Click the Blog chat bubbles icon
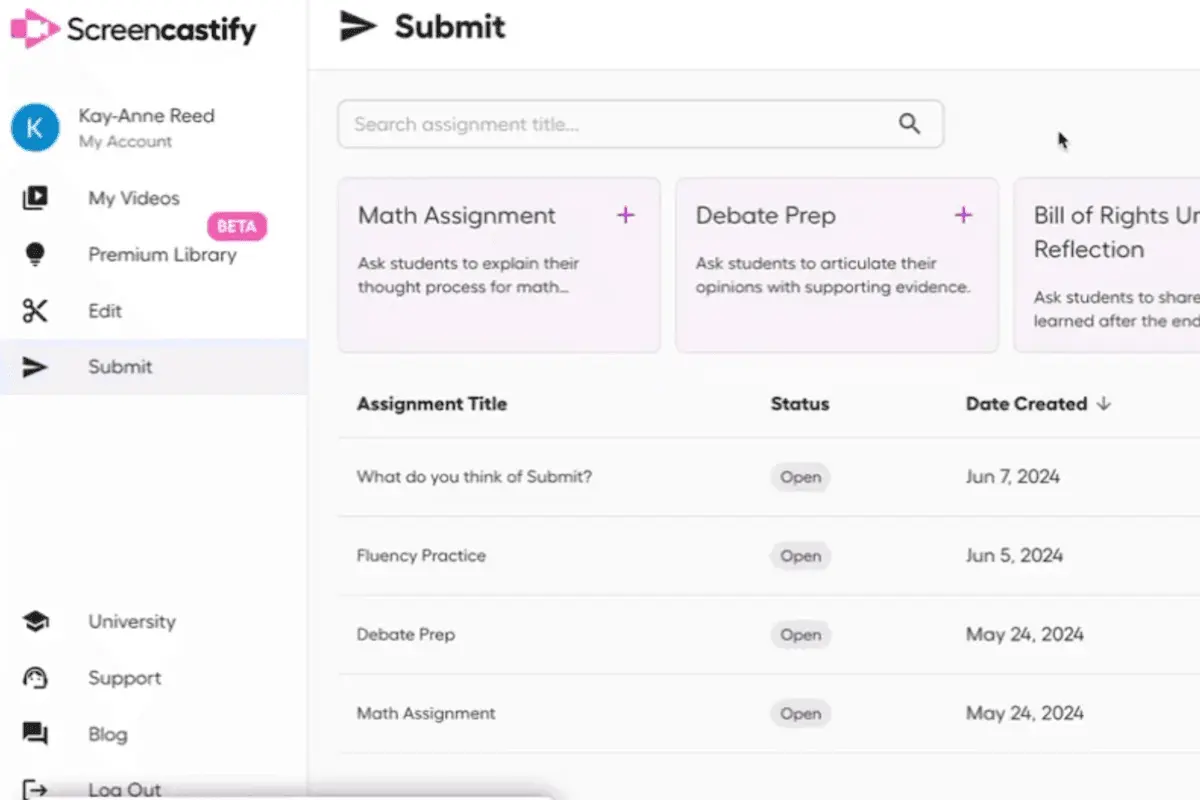This screenshot has width=1200, height=800. coord(35,735)
